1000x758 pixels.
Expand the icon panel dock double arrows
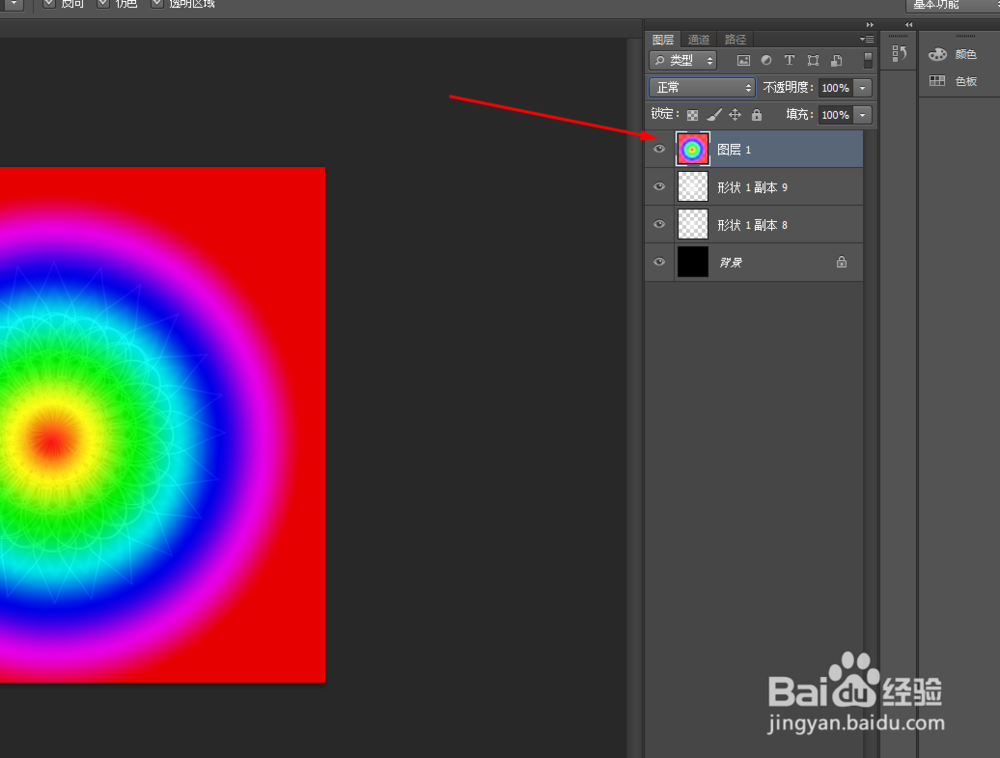[909, 25]
